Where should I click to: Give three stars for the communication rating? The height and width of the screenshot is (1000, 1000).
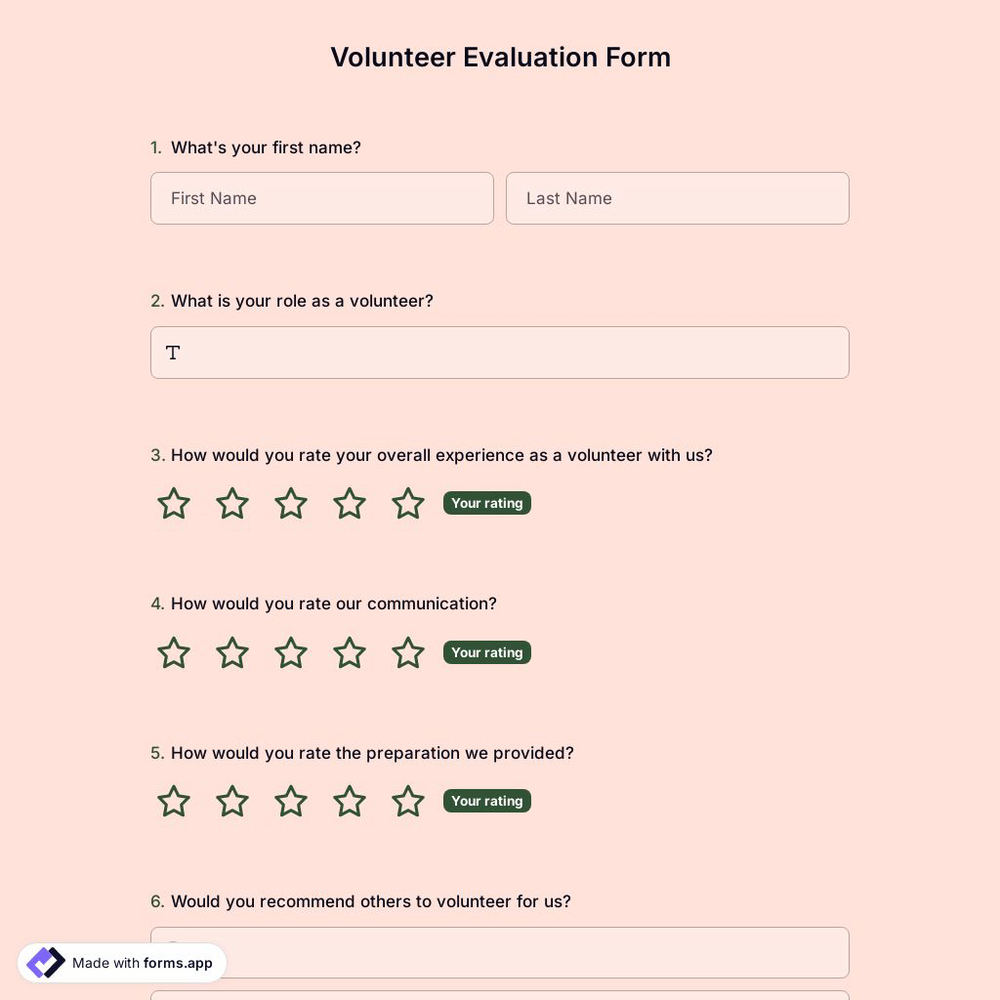click(290, 652)
